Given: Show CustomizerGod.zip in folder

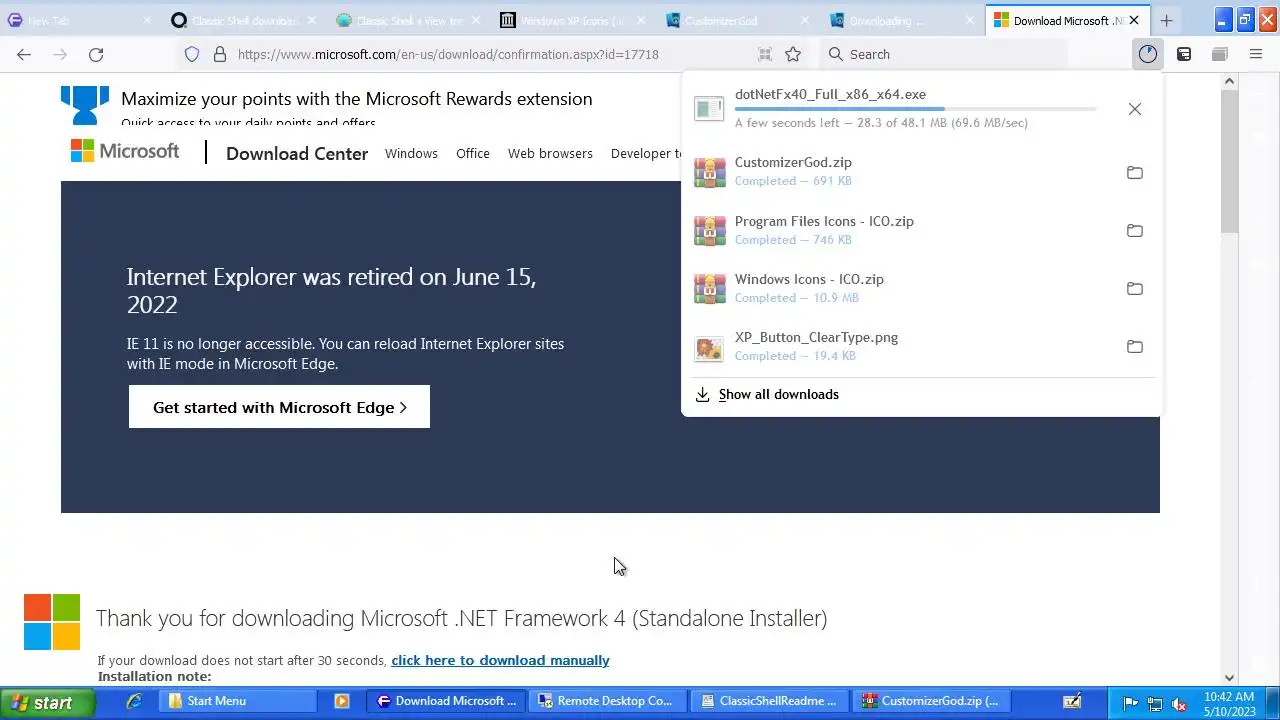Looking at the screenshot, I should pyautogui.click(x=1134, y=172).
